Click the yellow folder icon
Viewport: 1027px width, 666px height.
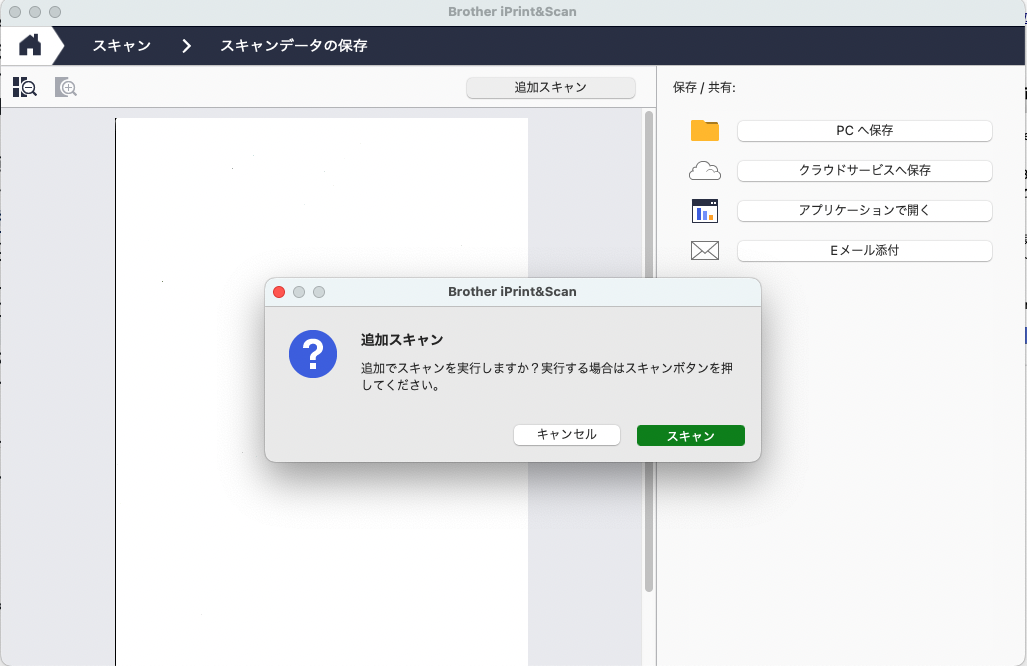tap(705, 131)
